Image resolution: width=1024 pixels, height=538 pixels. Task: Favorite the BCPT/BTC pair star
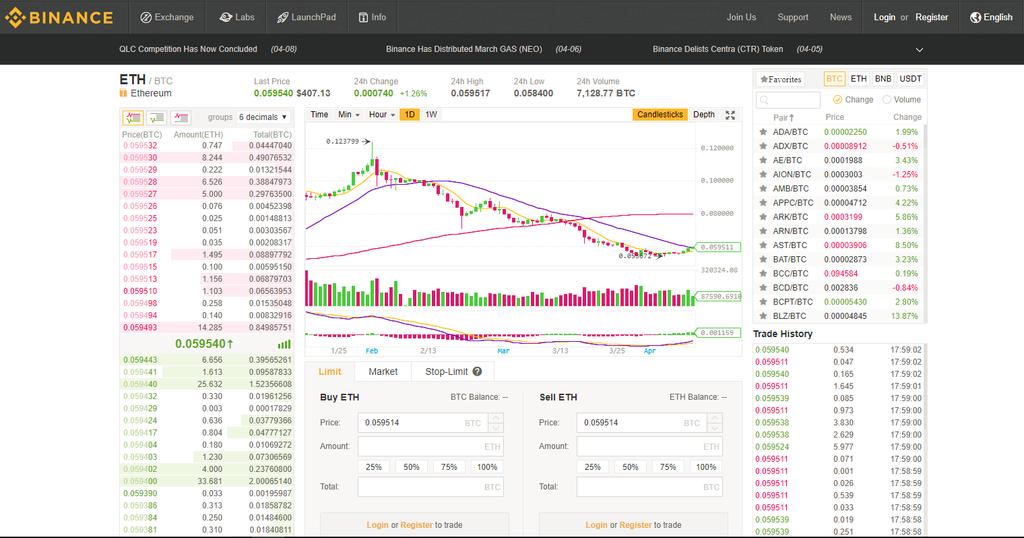763,302
